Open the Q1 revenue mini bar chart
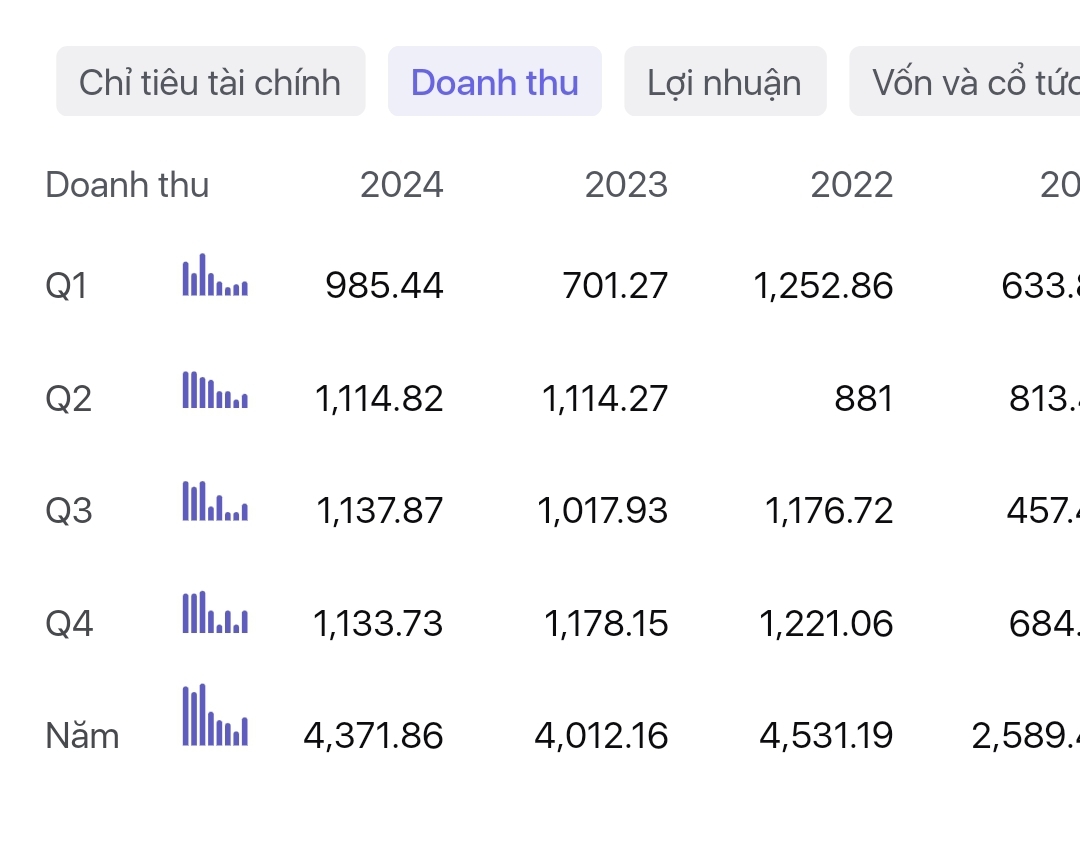The image size is (1080, 855). click(x=215, y=276)
